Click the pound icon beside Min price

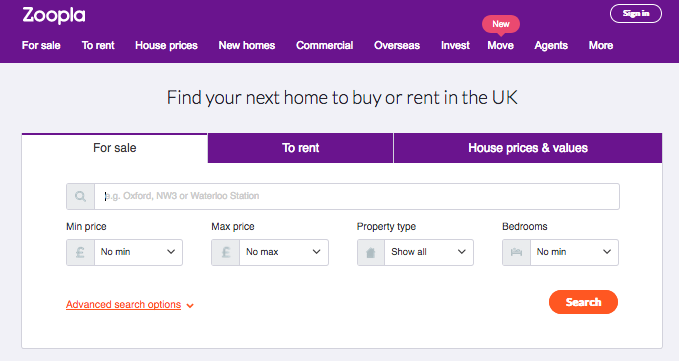80,252
